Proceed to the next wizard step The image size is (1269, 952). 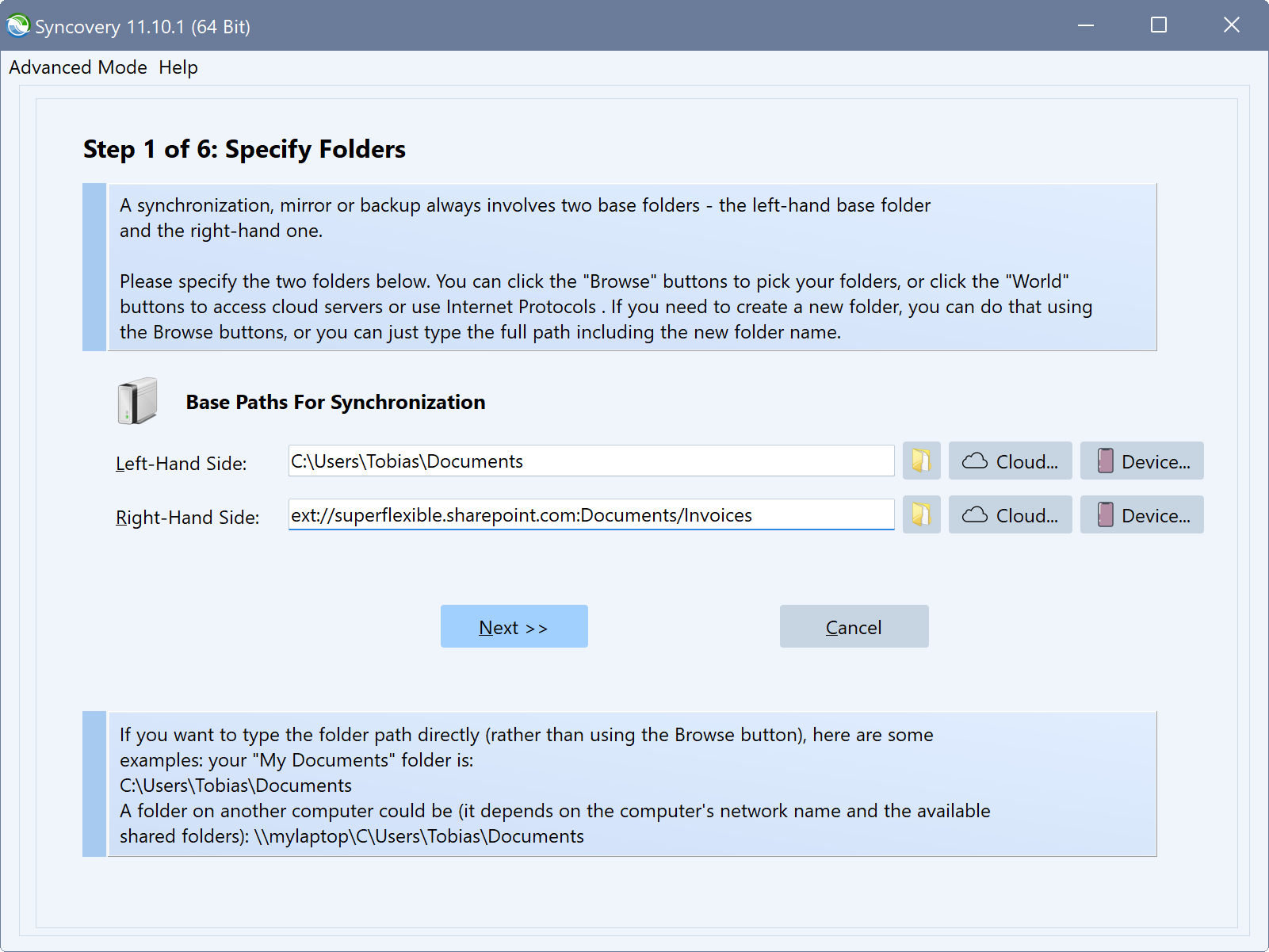tap(514, 626)
